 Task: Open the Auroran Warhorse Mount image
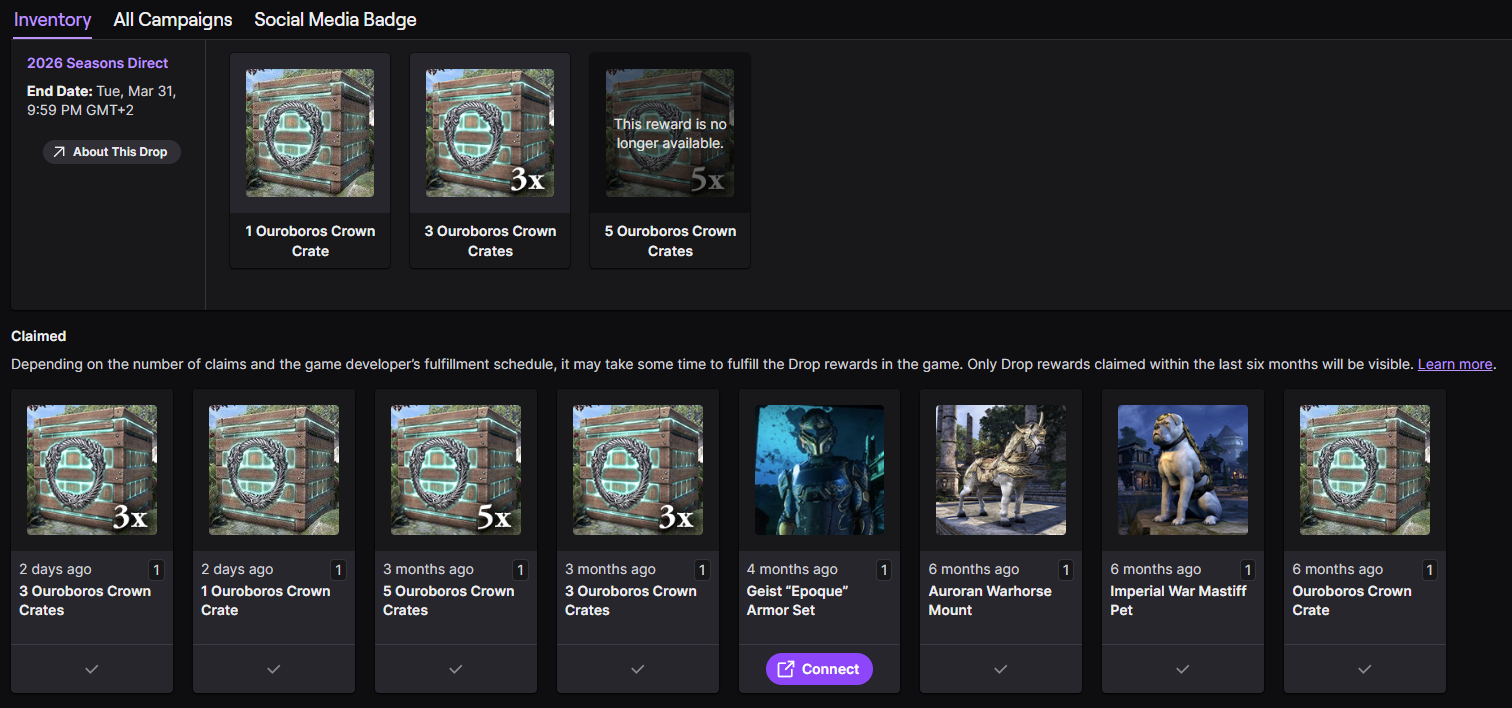[x=1001, y=470]
